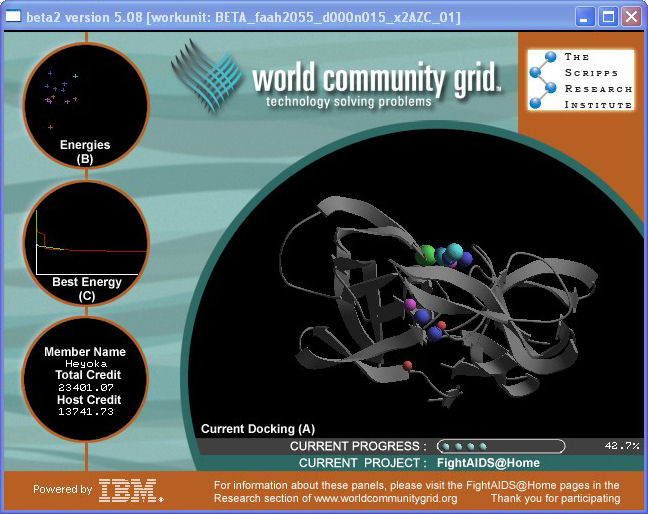Click the magenta sphere on the molecule

pos(410,304)
